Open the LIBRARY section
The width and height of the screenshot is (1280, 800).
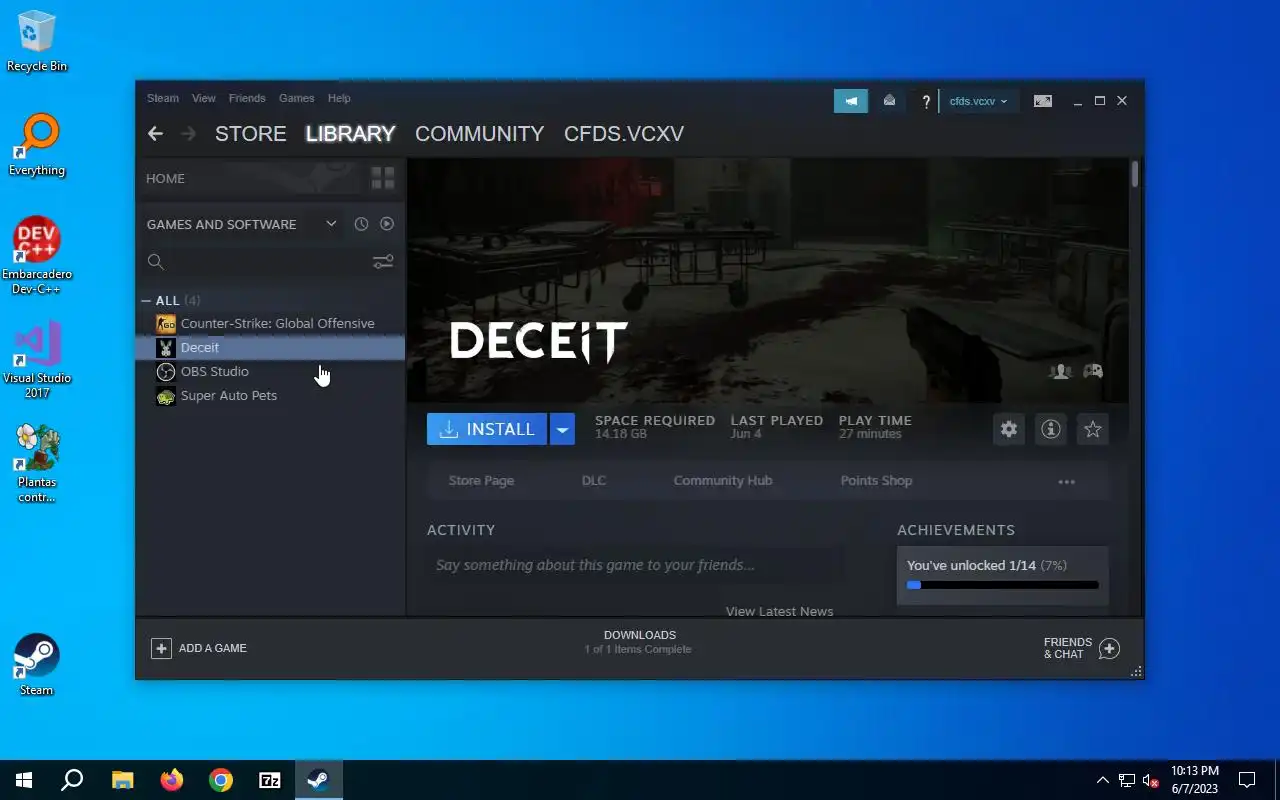(350, 134)
